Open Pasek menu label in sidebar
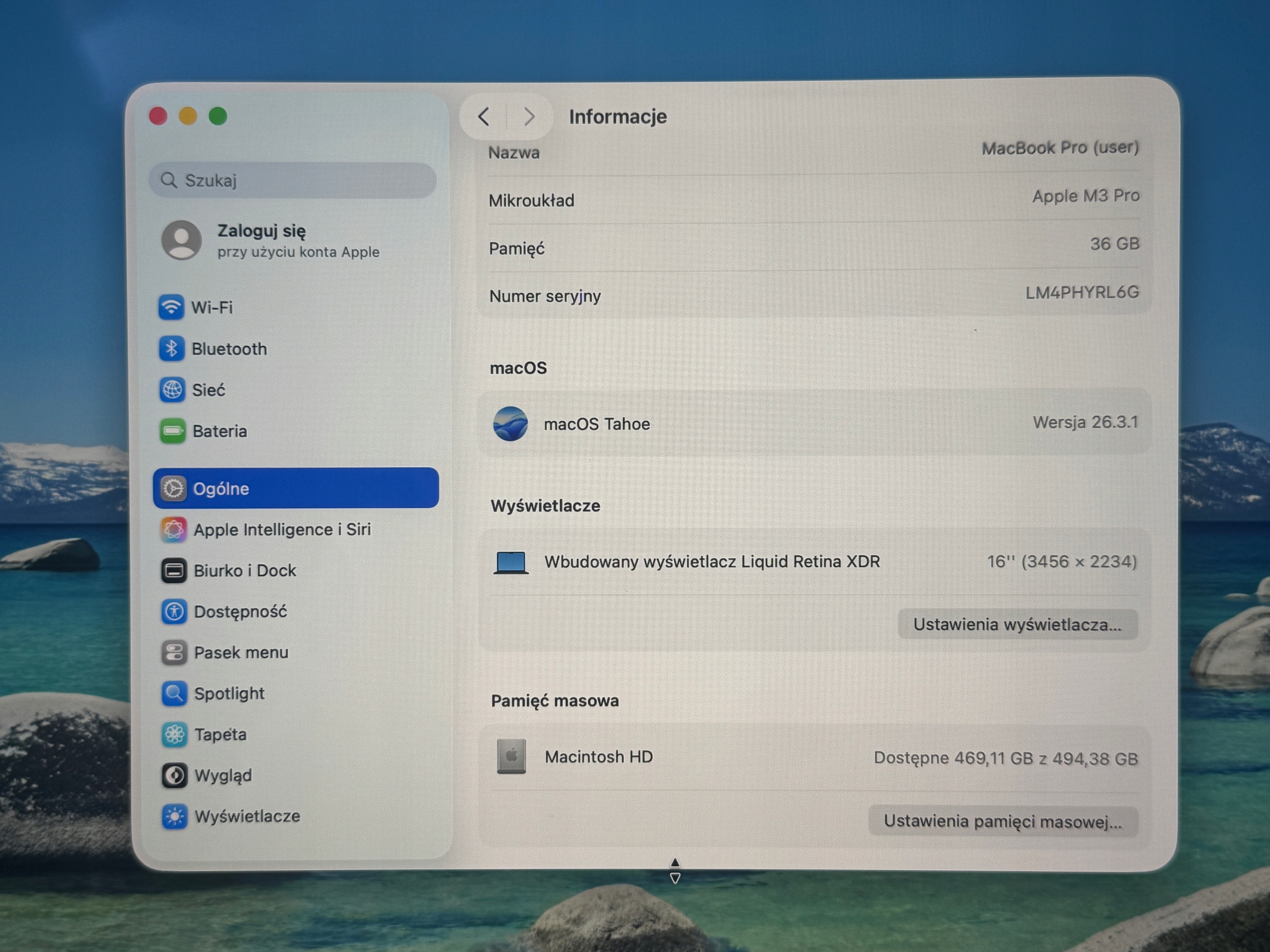Image resolution: width=1270 pixels, height=952 pixels. click(x=241, y=653)
